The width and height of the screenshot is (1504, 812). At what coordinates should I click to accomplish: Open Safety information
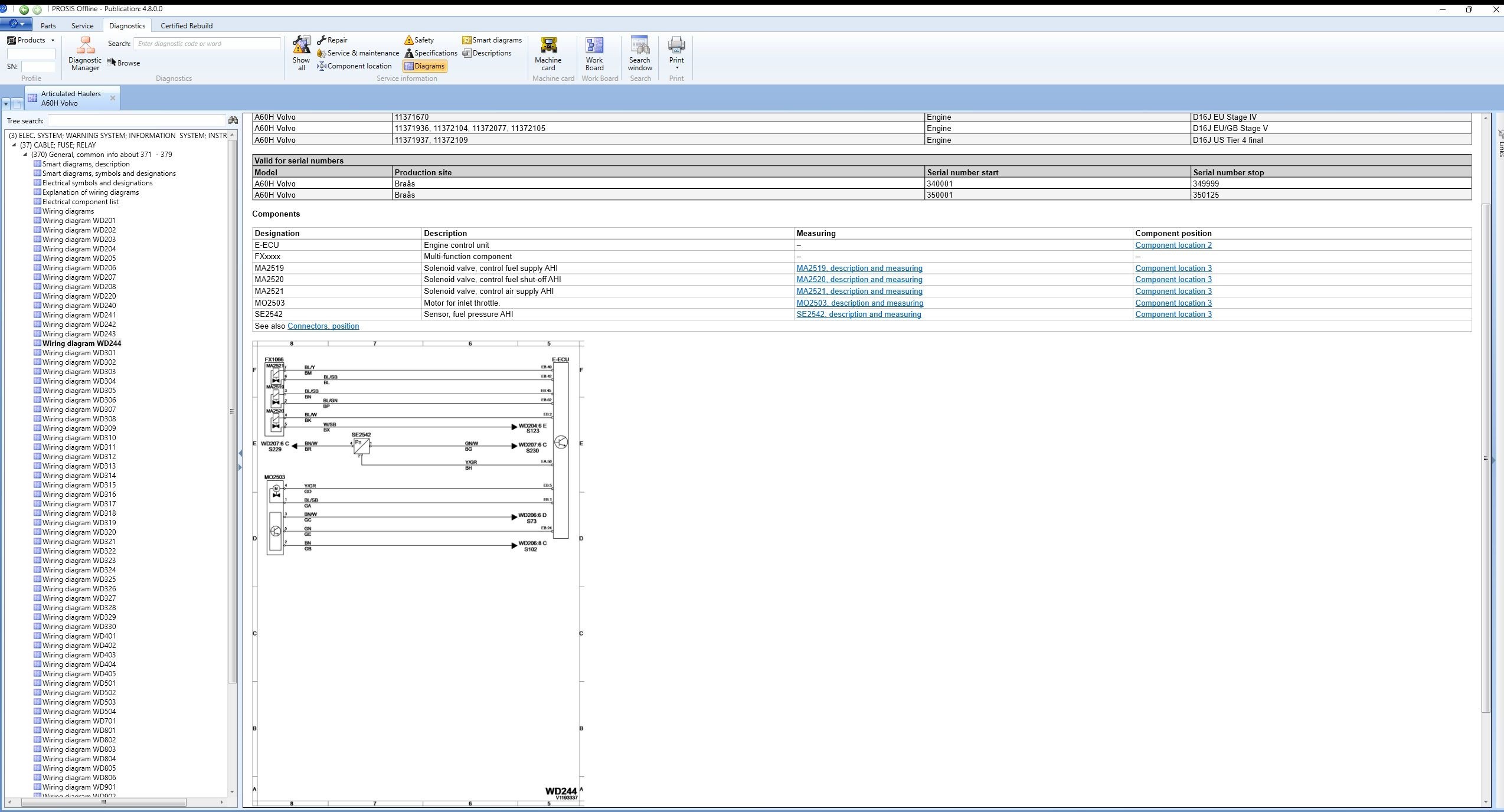pos(419,40)
